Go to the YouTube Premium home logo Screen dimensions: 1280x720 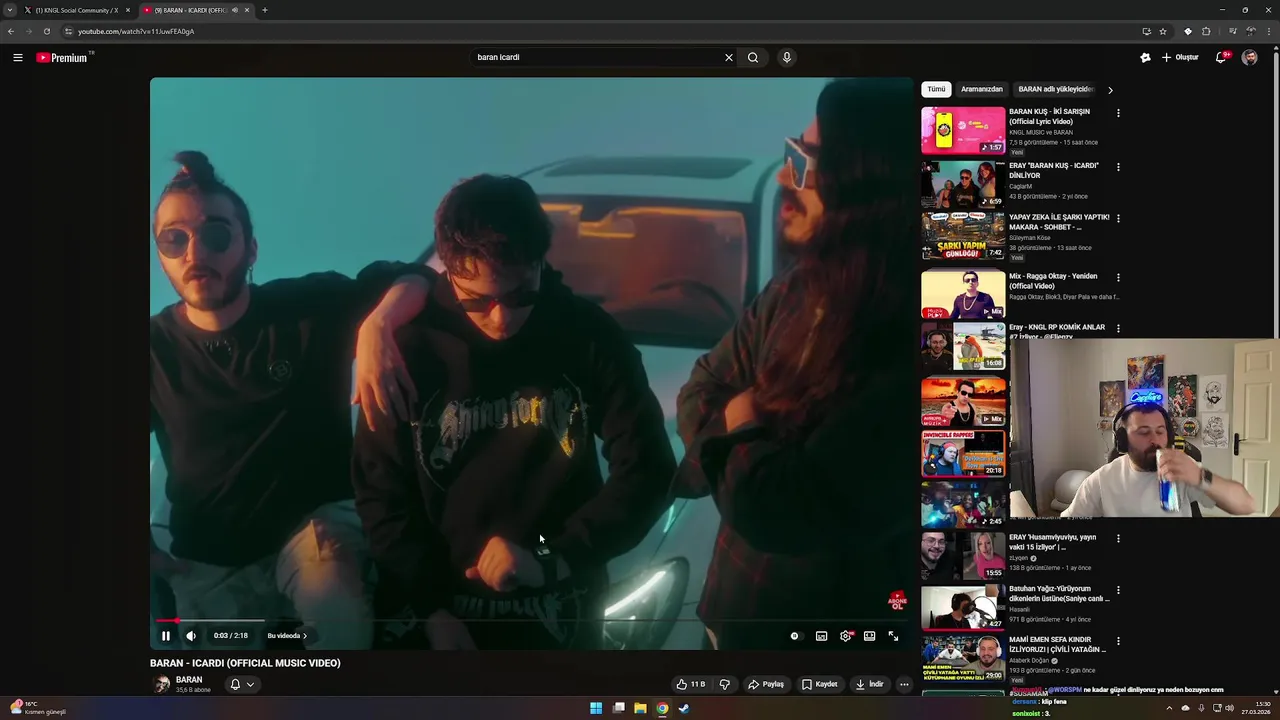pos(63,57)
